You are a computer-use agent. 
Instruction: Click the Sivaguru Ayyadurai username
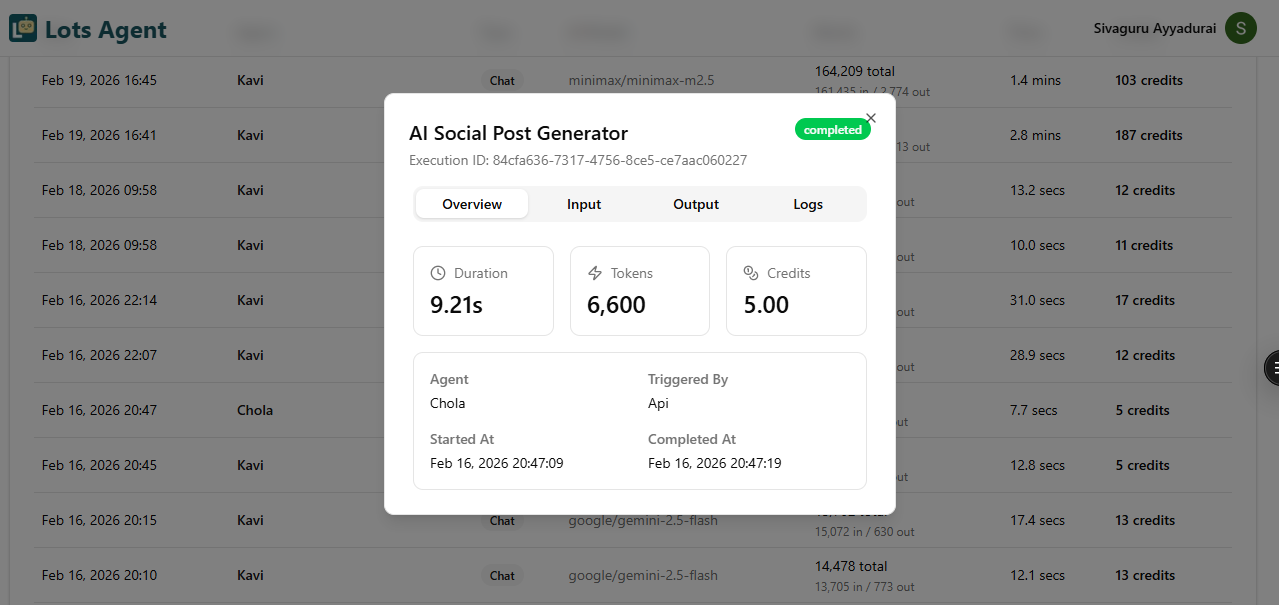pos(1155,28)
